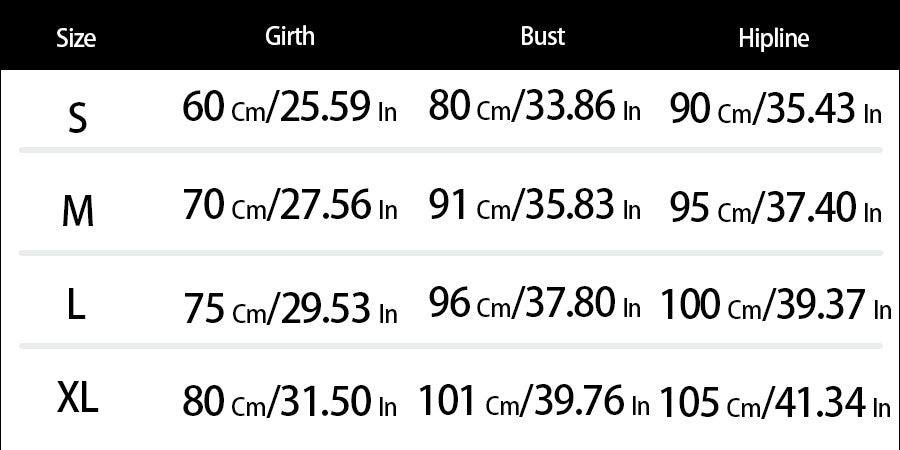Click the XL bust value 101 Cm/39.76 In
The image size is (900, 450).
(x=535, y=402)
